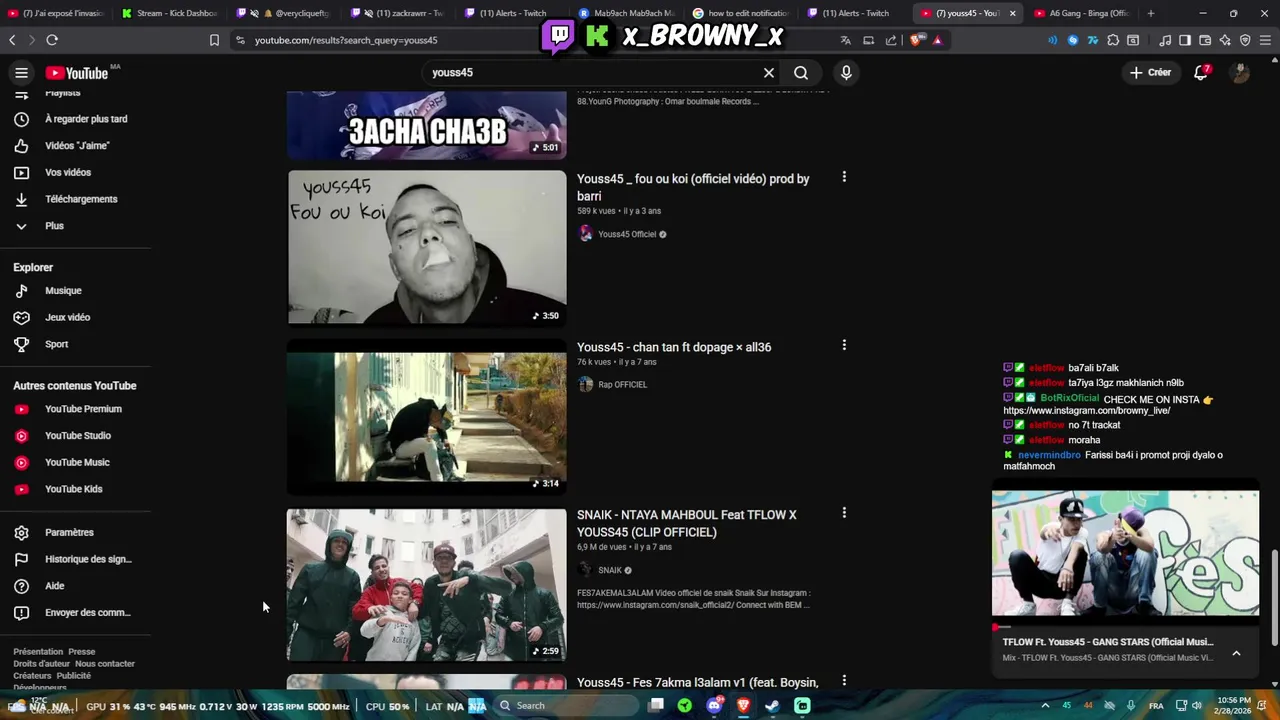
Task: Switch to Stream - Kick Dashboard tab
Action: point(168,13)
